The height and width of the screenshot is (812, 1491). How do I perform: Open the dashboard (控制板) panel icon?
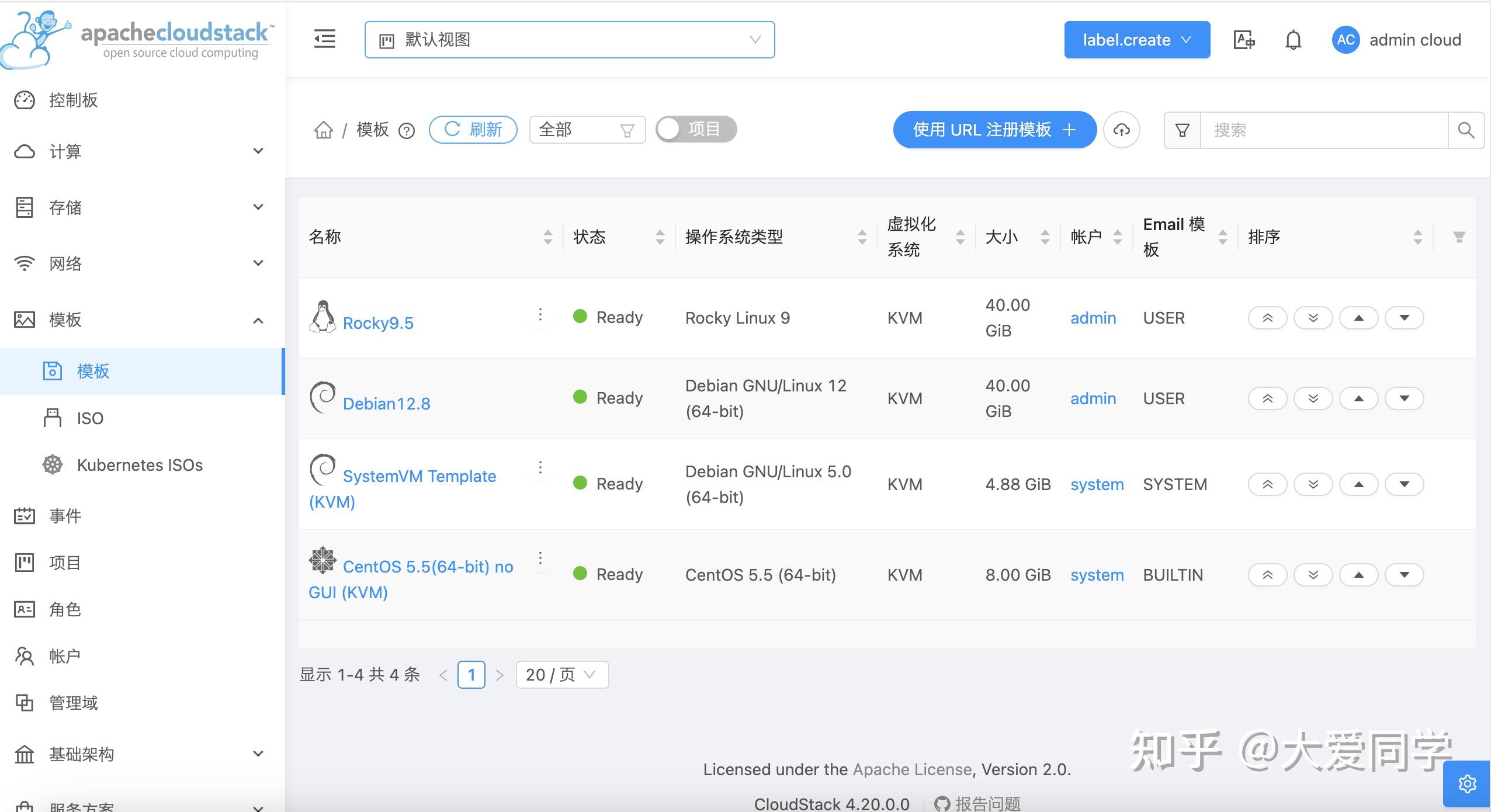pos(23,100)
